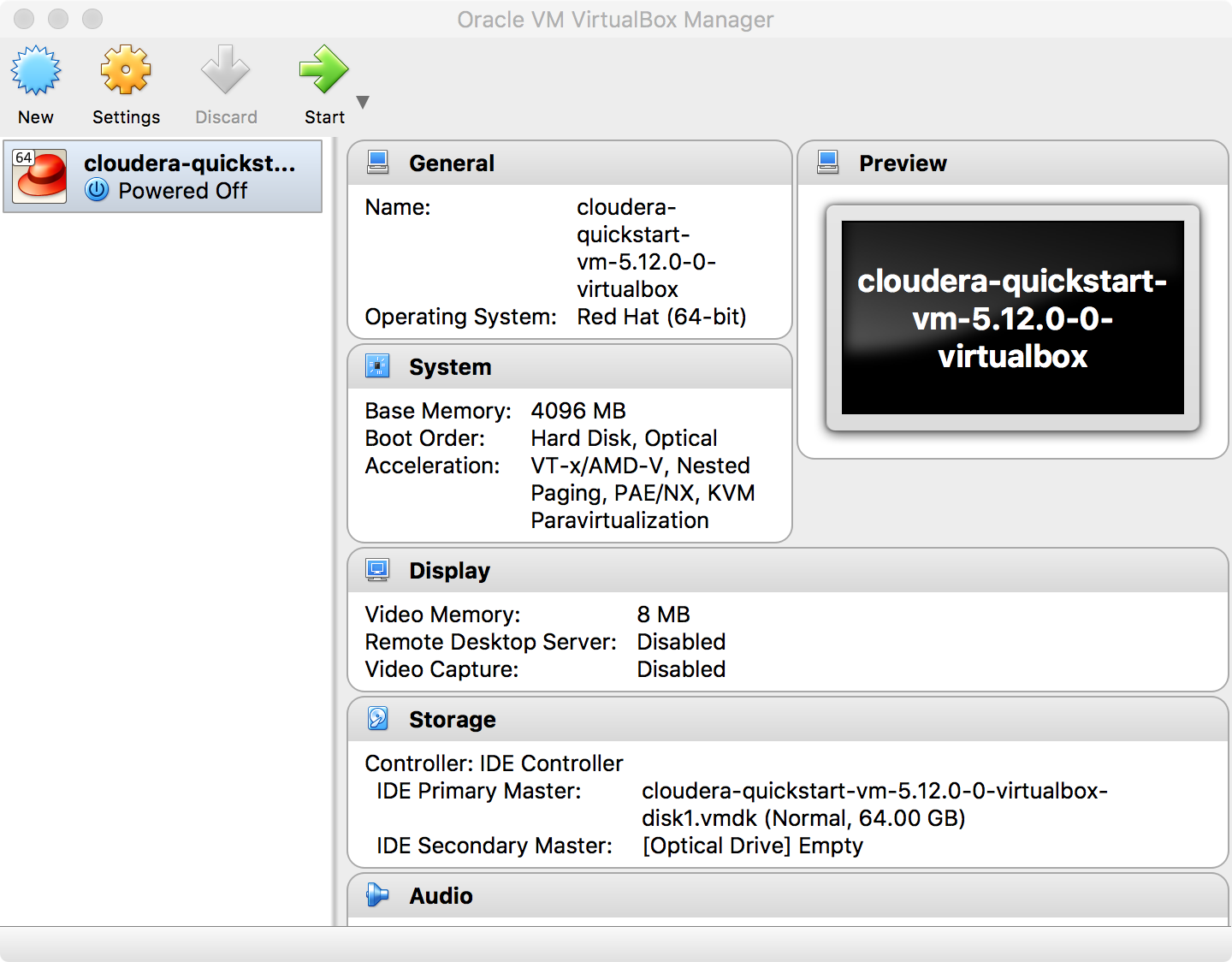1232x962 pixels.
Task: Click the IDE Secondary Master optical drive value
Action: click(752, 846)
